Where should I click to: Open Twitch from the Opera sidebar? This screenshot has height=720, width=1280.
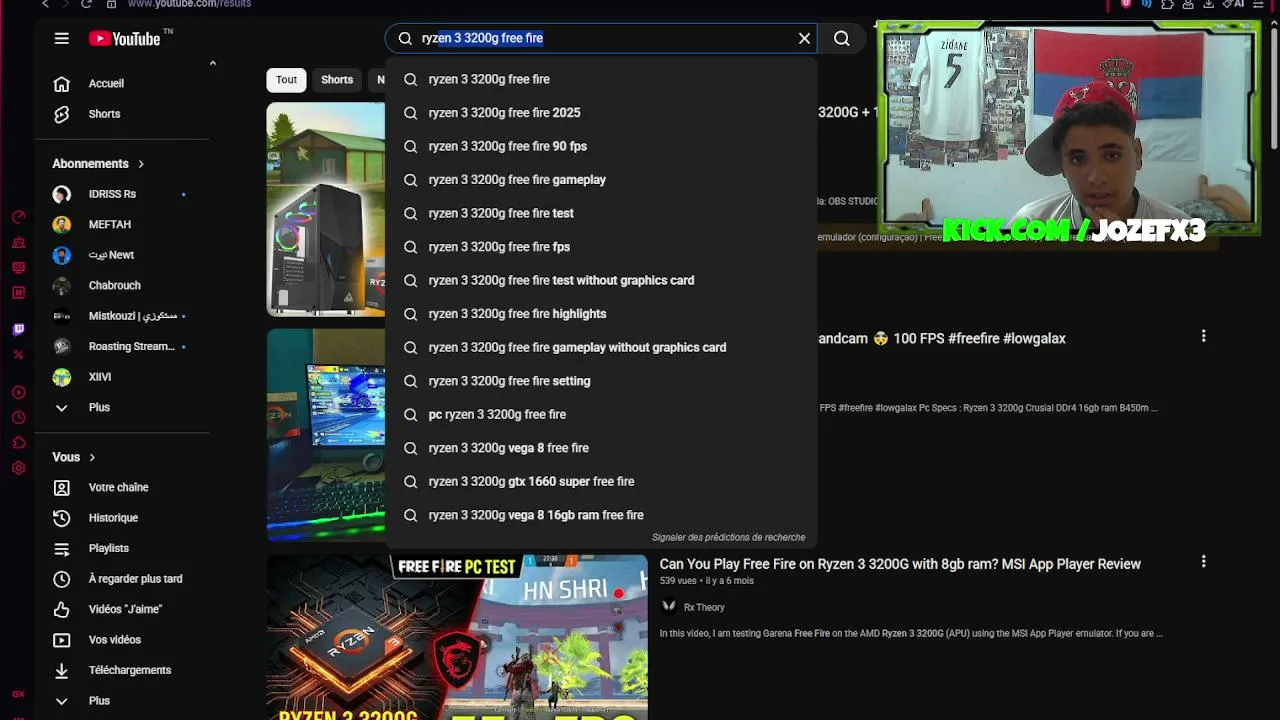18,330
